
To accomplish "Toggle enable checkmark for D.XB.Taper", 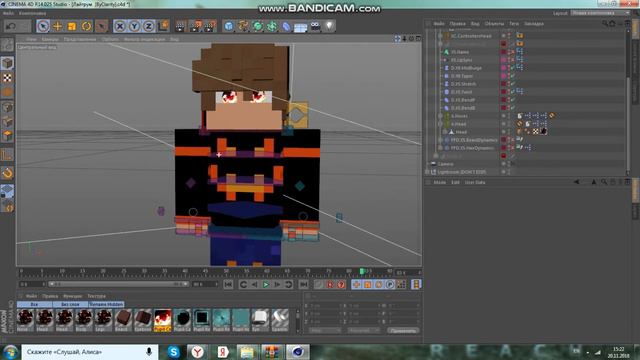I will point(513,76).
